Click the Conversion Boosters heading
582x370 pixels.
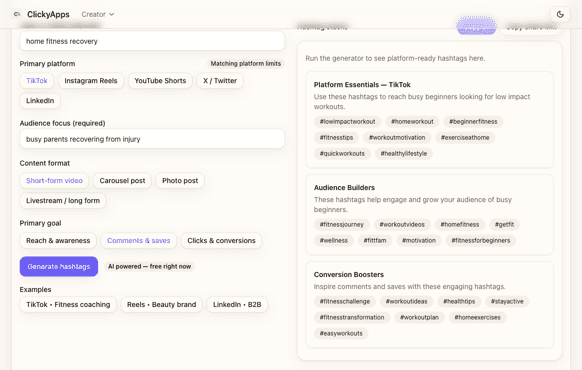(x=349, y=274)
